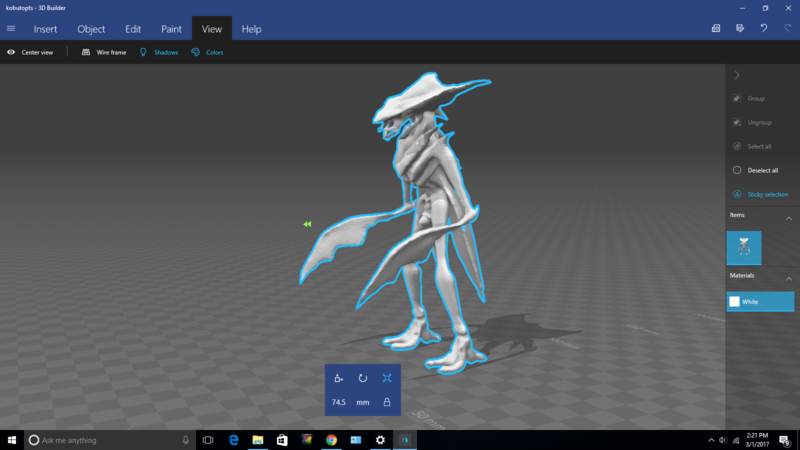Screen dimensions: 800x450
Task: Click the Save icon next to Undo
Action: pyautogui.click(x=740, y=28)
